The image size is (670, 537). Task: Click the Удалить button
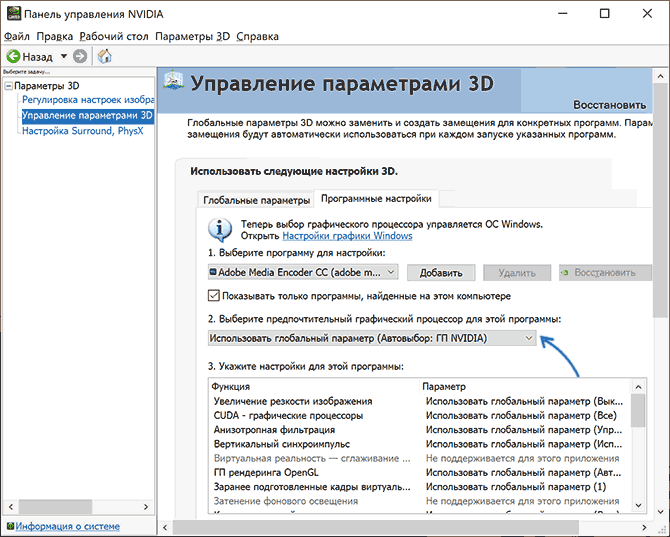tap(517, 273)
